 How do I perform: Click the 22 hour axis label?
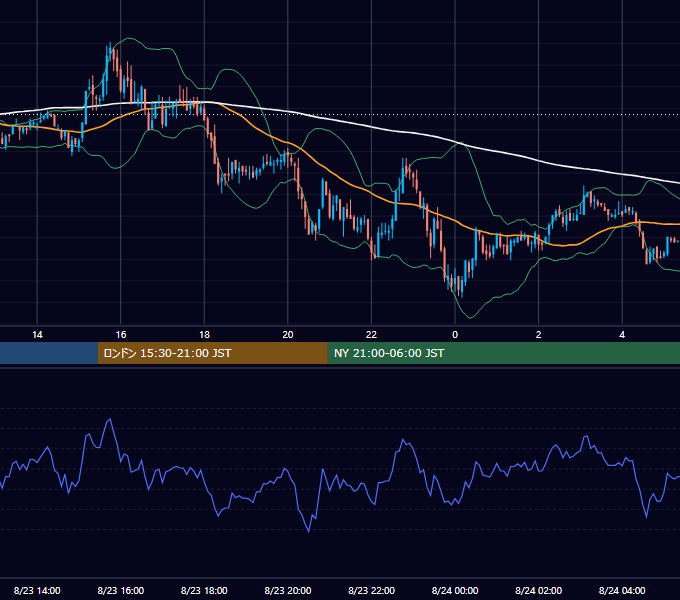pyautogui.click(x=372, y=335)
